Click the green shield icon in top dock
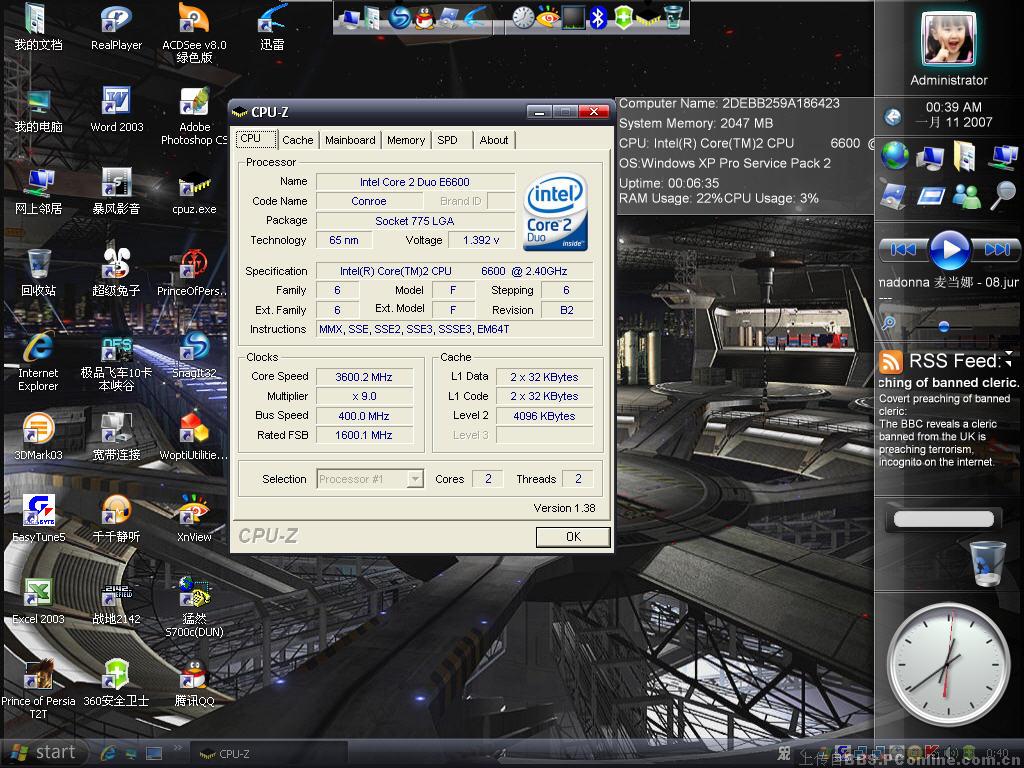 624,18
